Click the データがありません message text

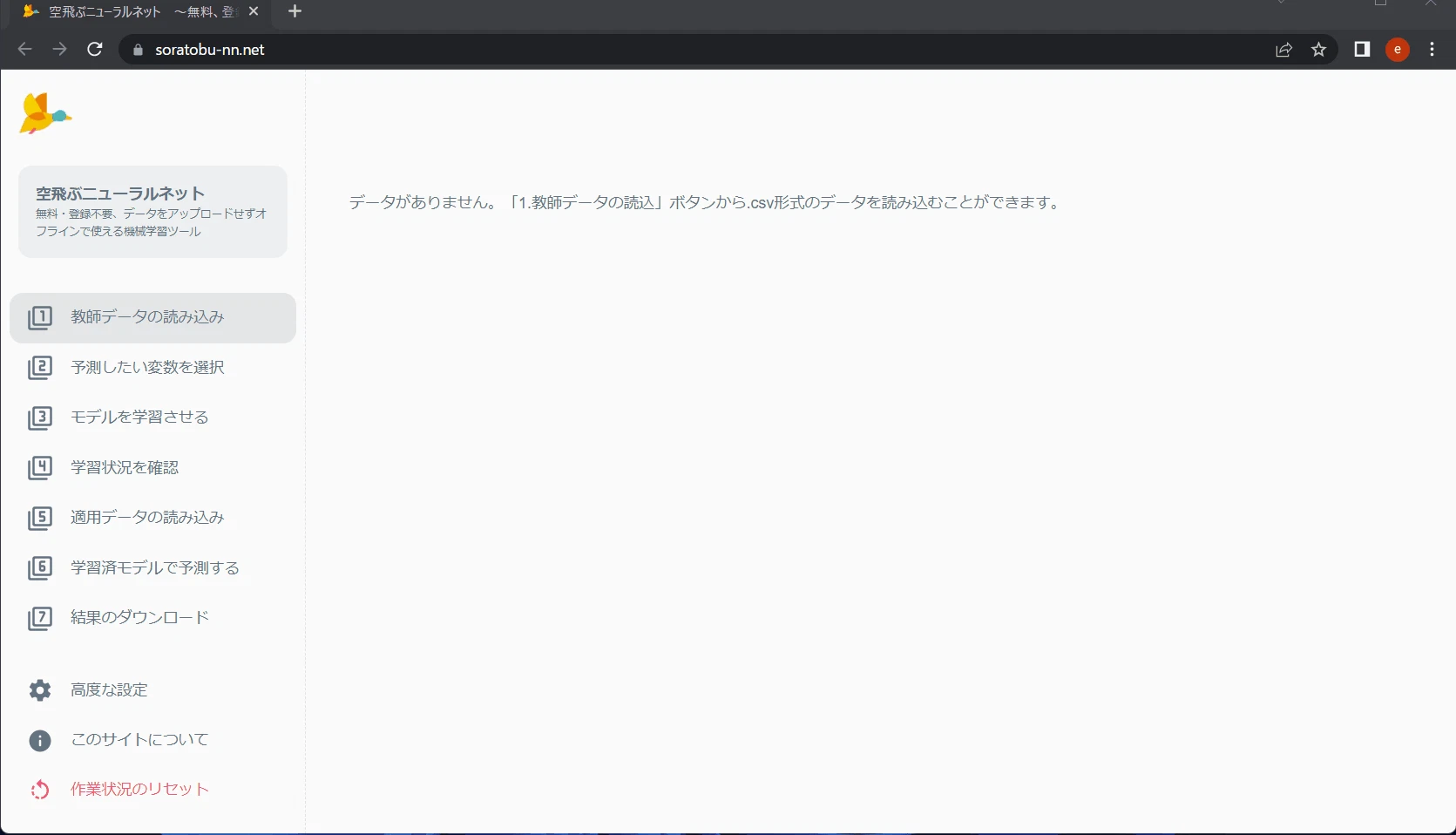point(706,203)
